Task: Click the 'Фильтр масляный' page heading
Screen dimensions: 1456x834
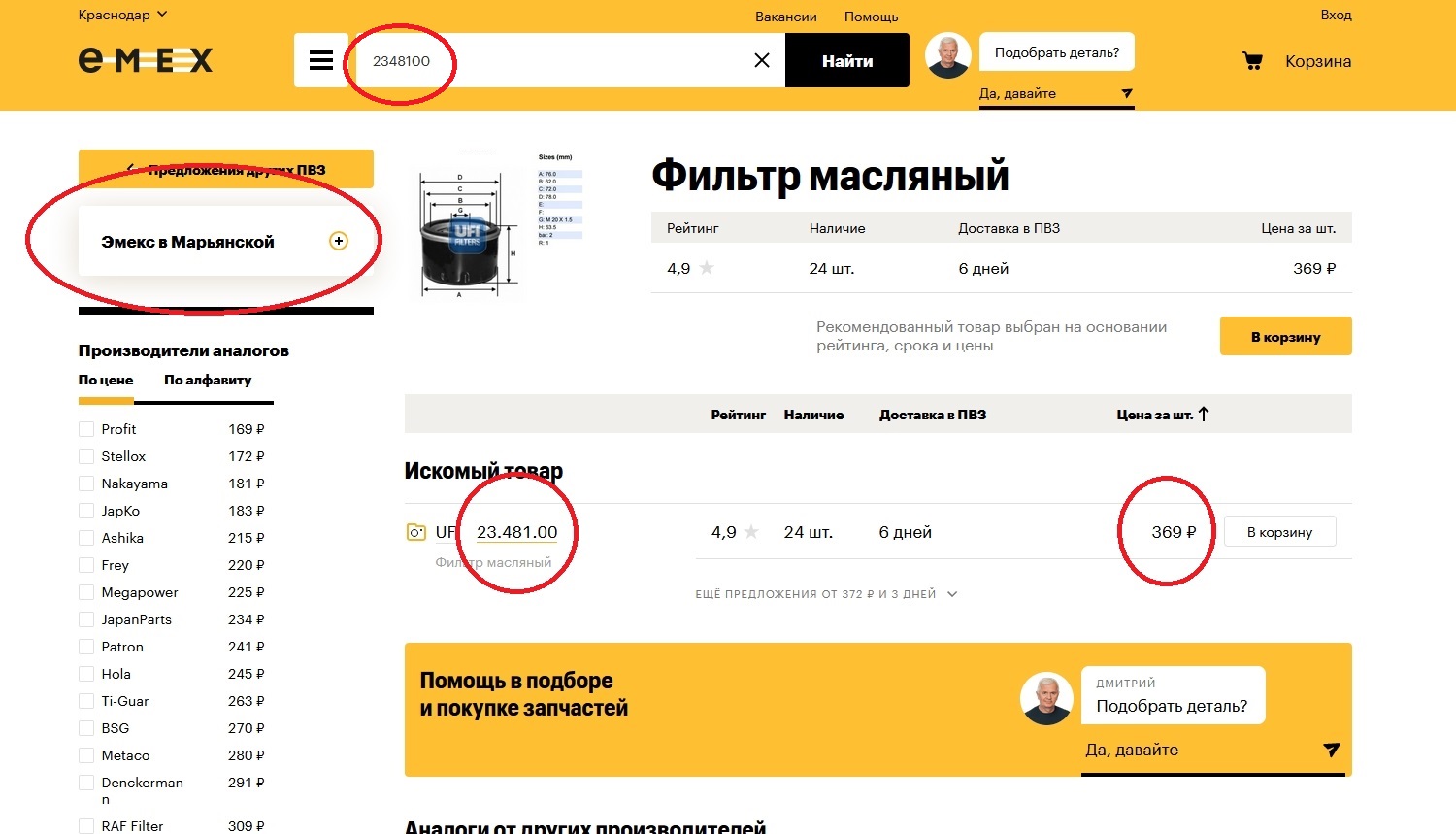Action: [x=830, y=176]
